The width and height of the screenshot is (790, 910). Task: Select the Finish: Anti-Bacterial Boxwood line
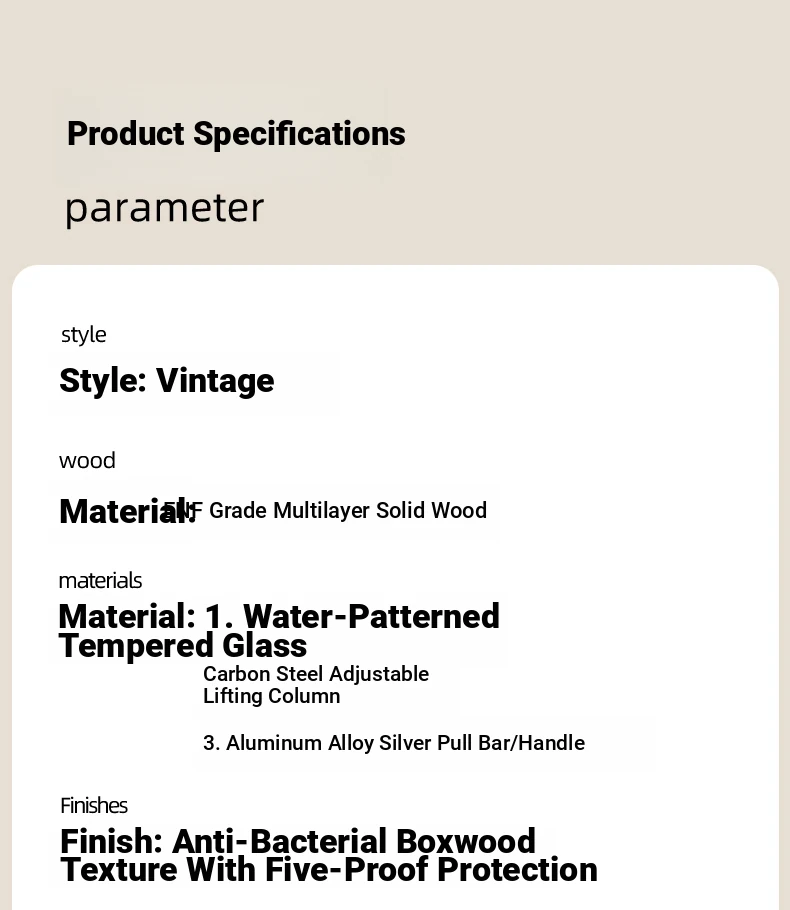pos(298,842)
